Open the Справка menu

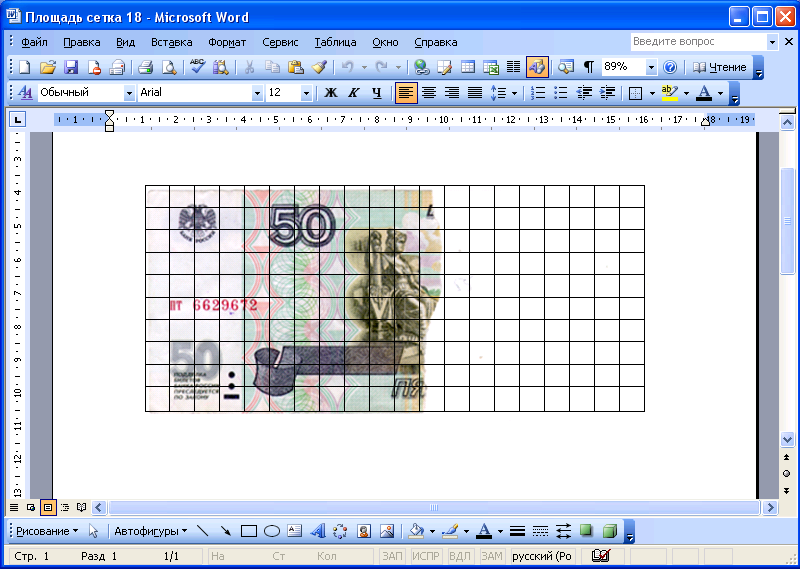click(x=436, y=42)
